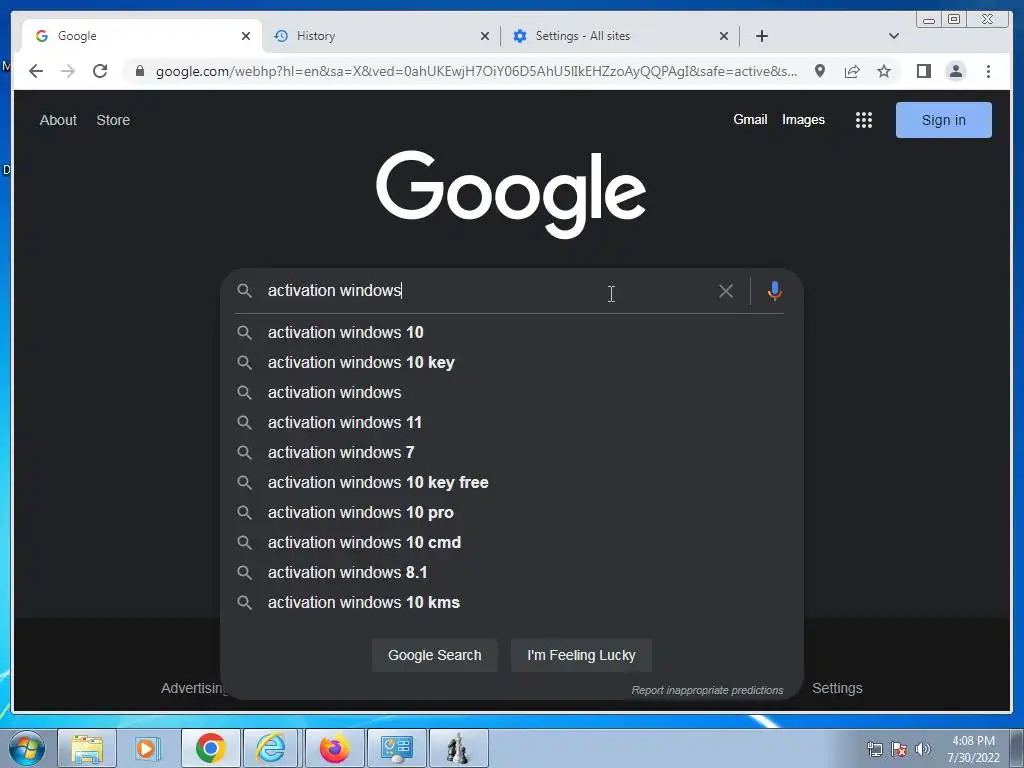Open volume control in system tray
Screen dimensions: 1024x768
[922, 749]
